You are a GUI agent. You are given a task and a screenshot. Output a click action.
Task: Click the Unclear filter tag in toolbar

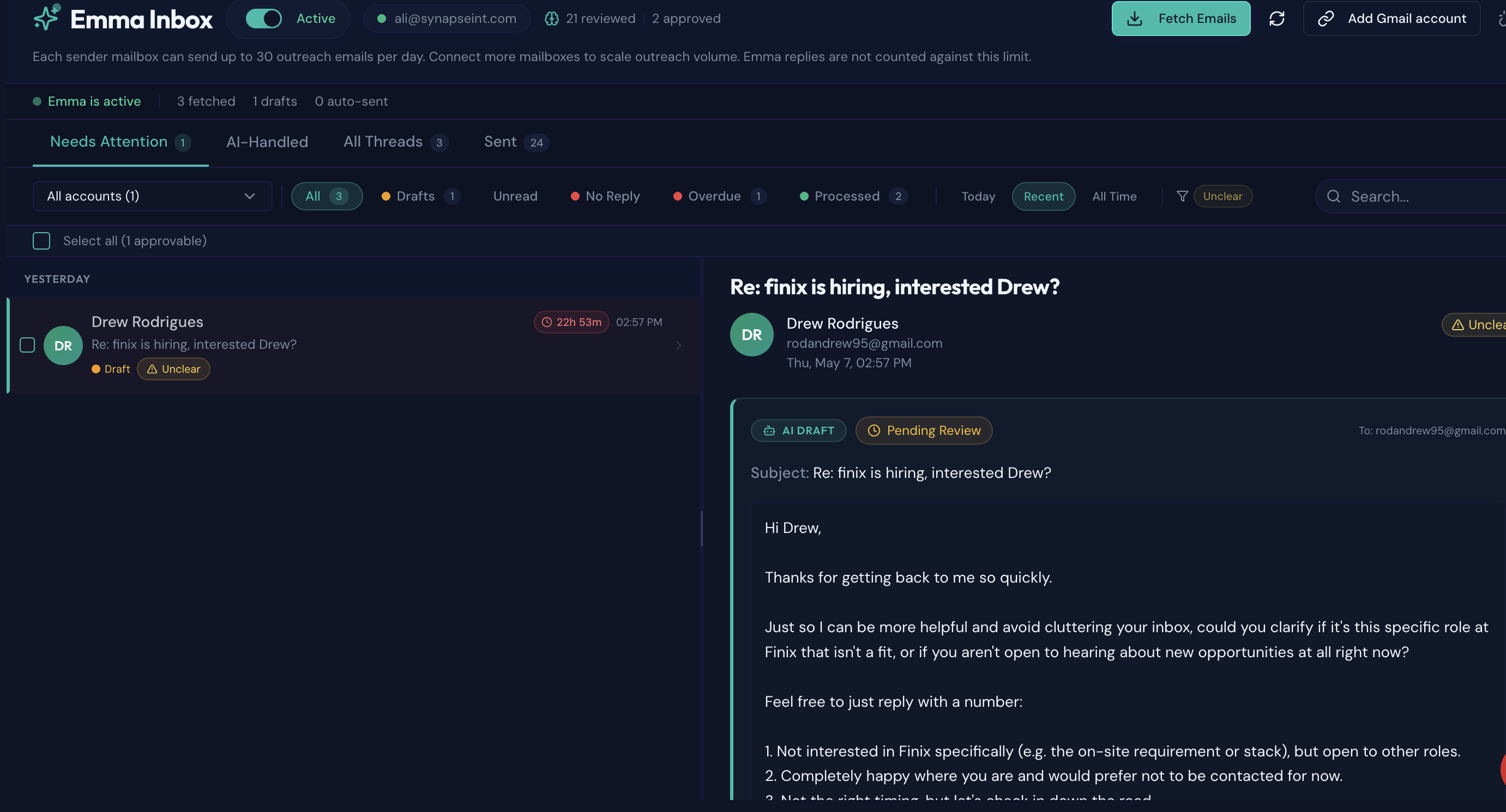pyautogui.click(x=1222, y=196)
